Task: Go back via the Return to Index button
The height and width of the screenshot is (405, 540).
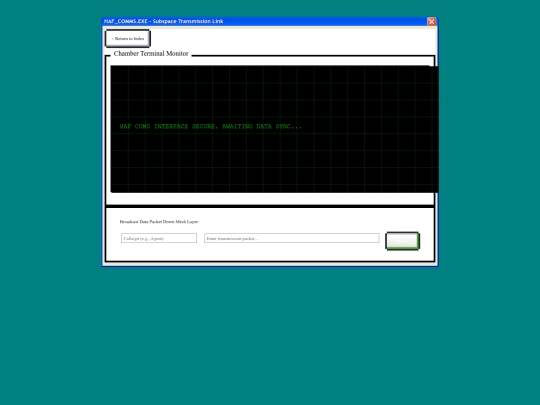Action: pyautogui.click(x=128, y=38)
